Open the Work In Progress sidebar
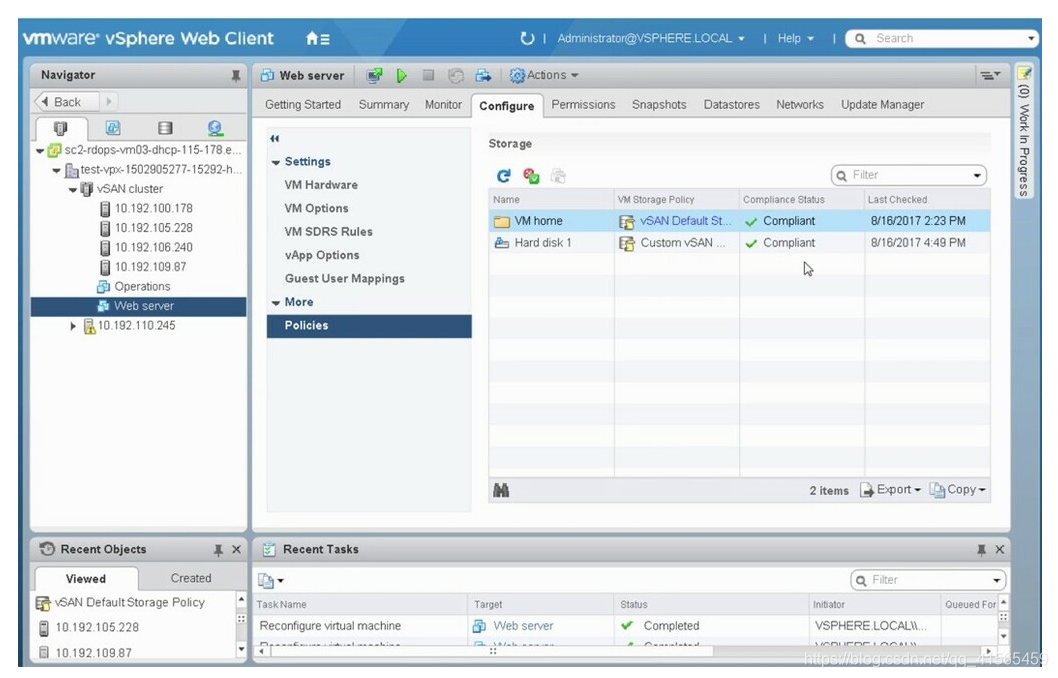The image size is (1058, 678). [1024, 132]
